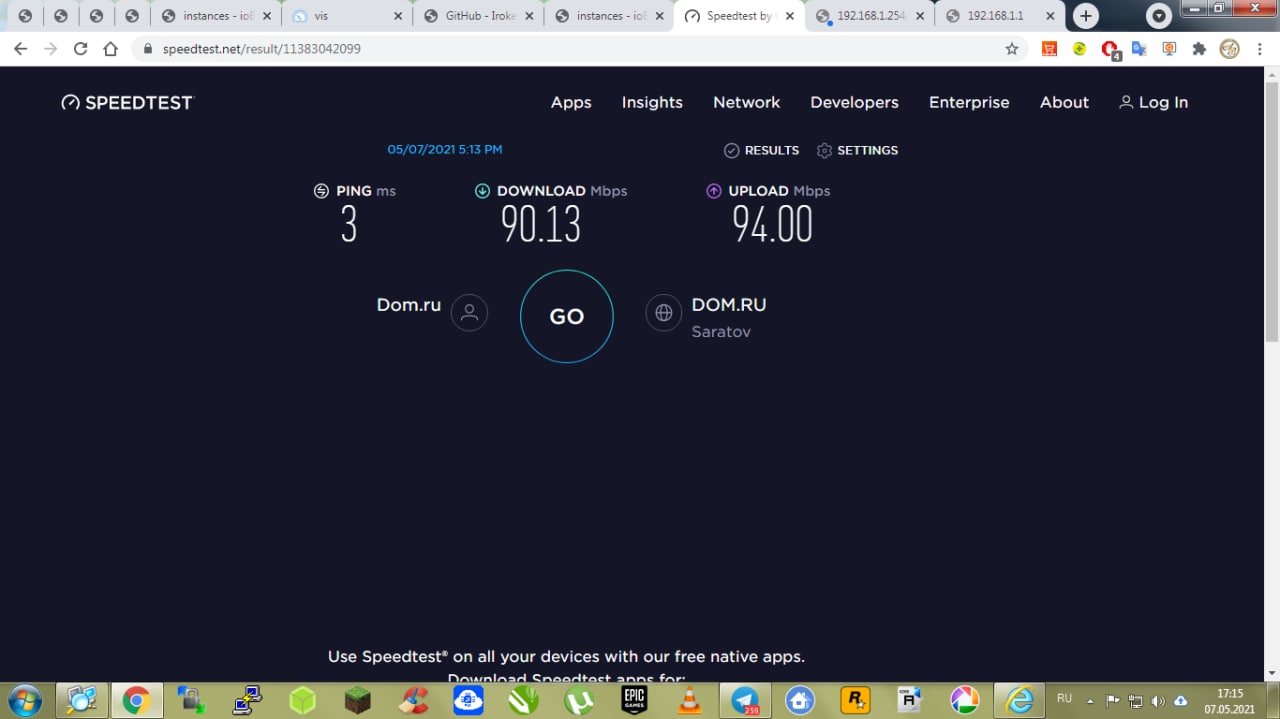The width and height of the screenshot is (1280, 719).
Task: Click the Log In link
Action: (x=1153, y=102)
